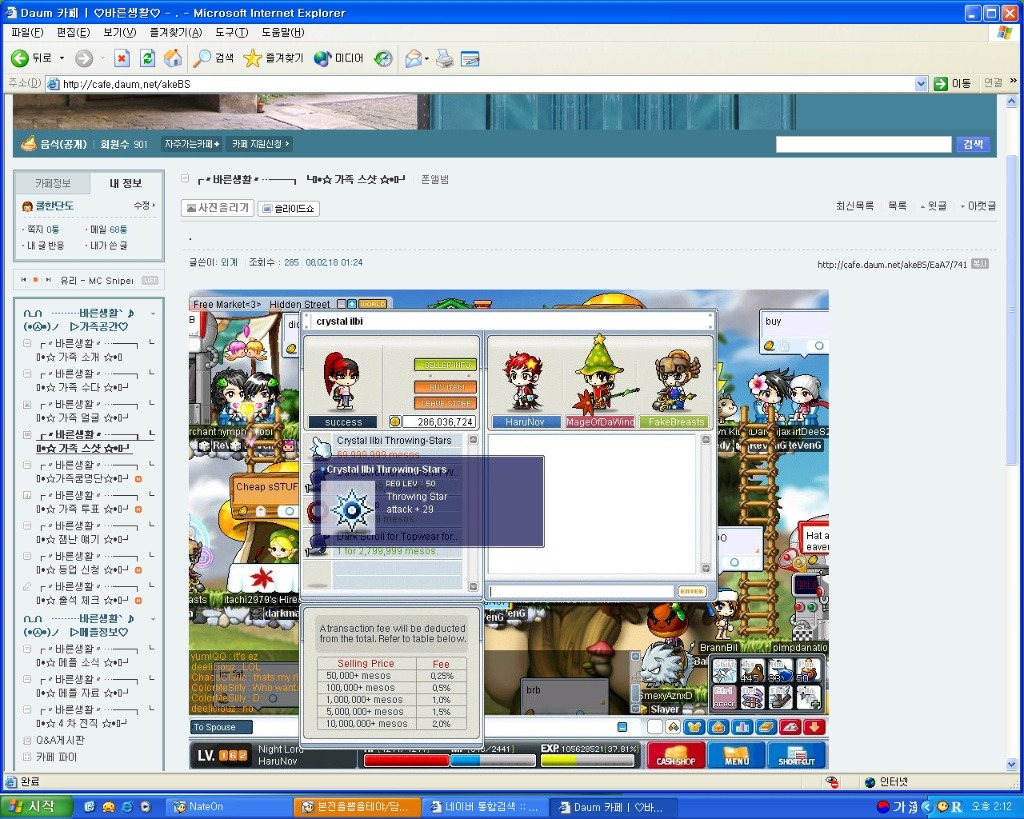Viewport: 1024px width, 819px height.
Task: Skip to next track in music player
Action: [48, 280]
